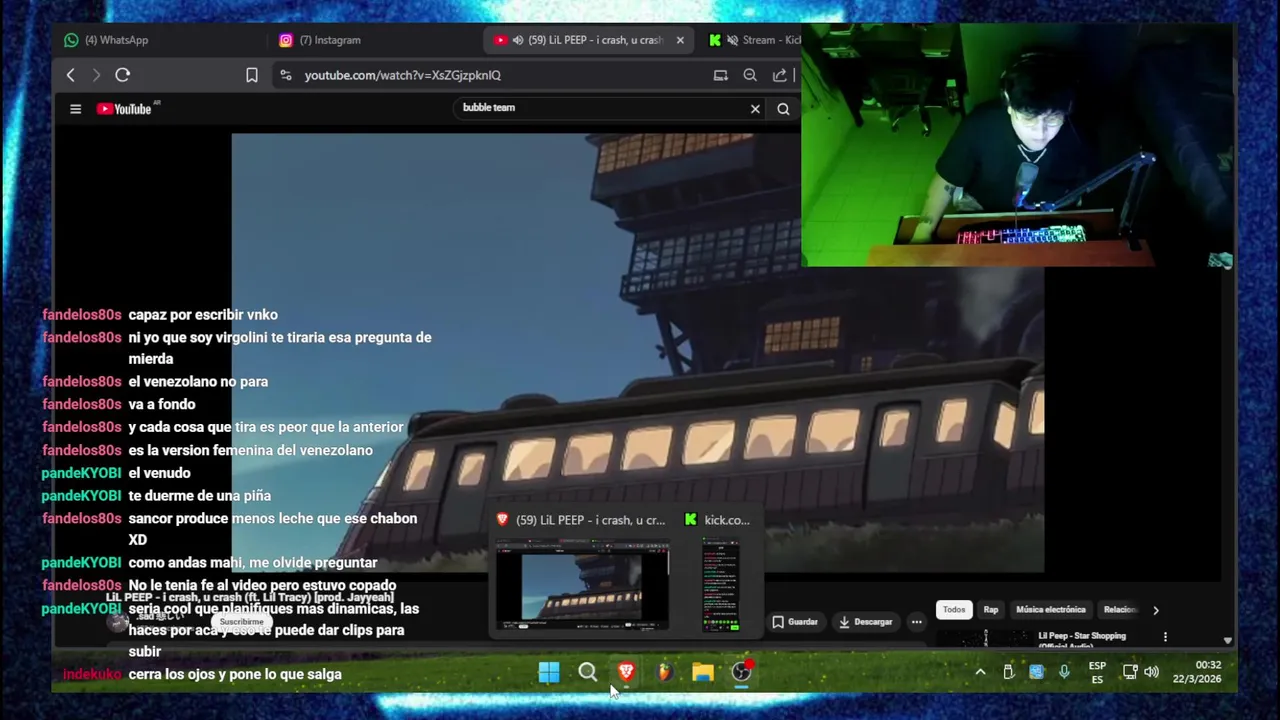Screen dimensions: 1280x720
Task: Open File Explorer from the taskbar
Action: pyautogui.click(x=703, y=672)
